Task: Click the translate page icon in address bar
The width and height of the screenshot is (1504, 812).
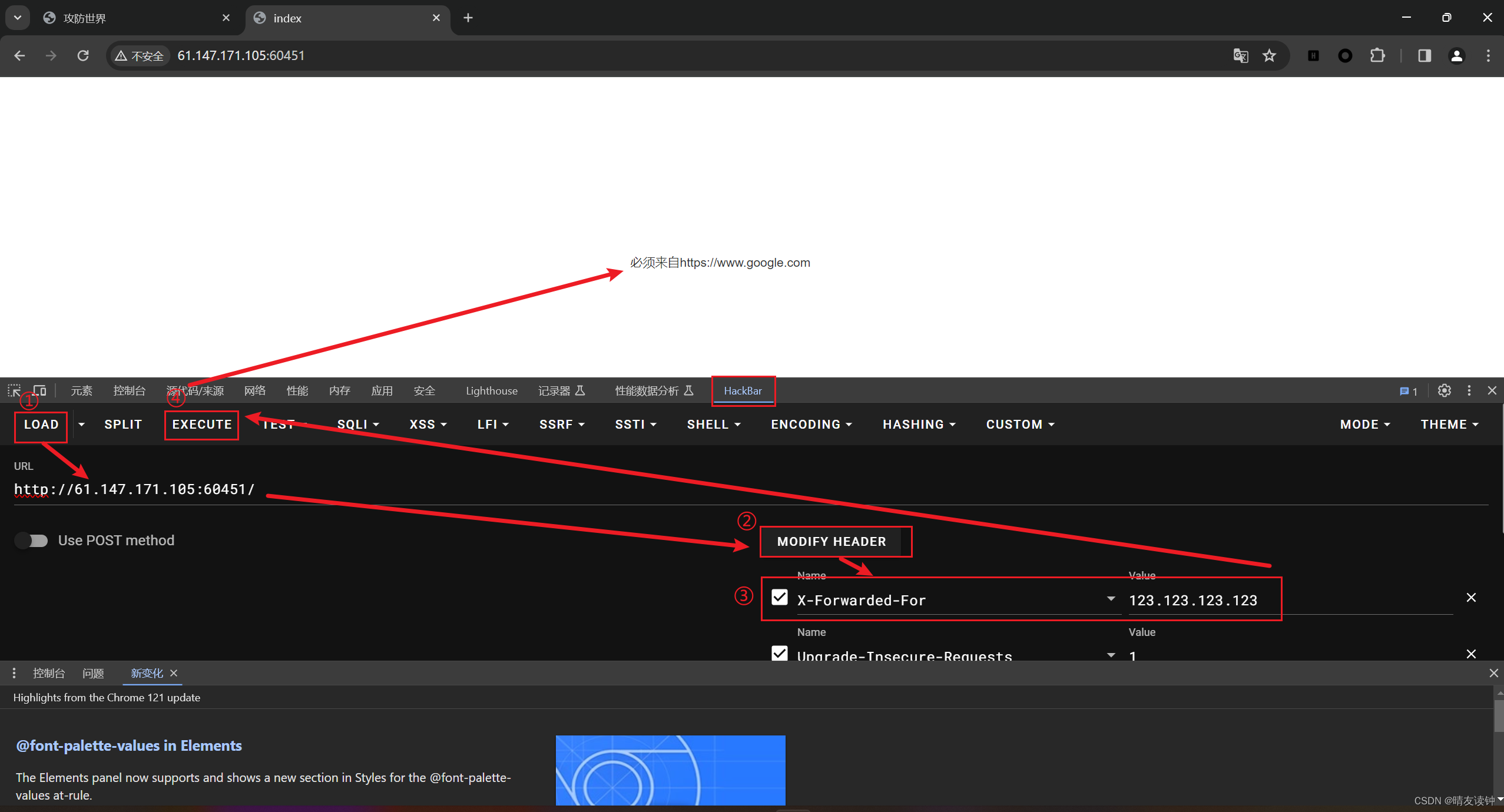Action: click(x=1240, y=55)
